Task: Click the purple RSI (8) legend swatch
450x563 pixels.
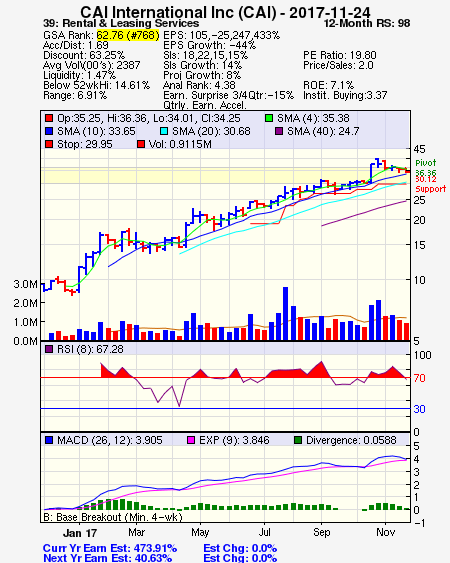Action: coord(49,349)
